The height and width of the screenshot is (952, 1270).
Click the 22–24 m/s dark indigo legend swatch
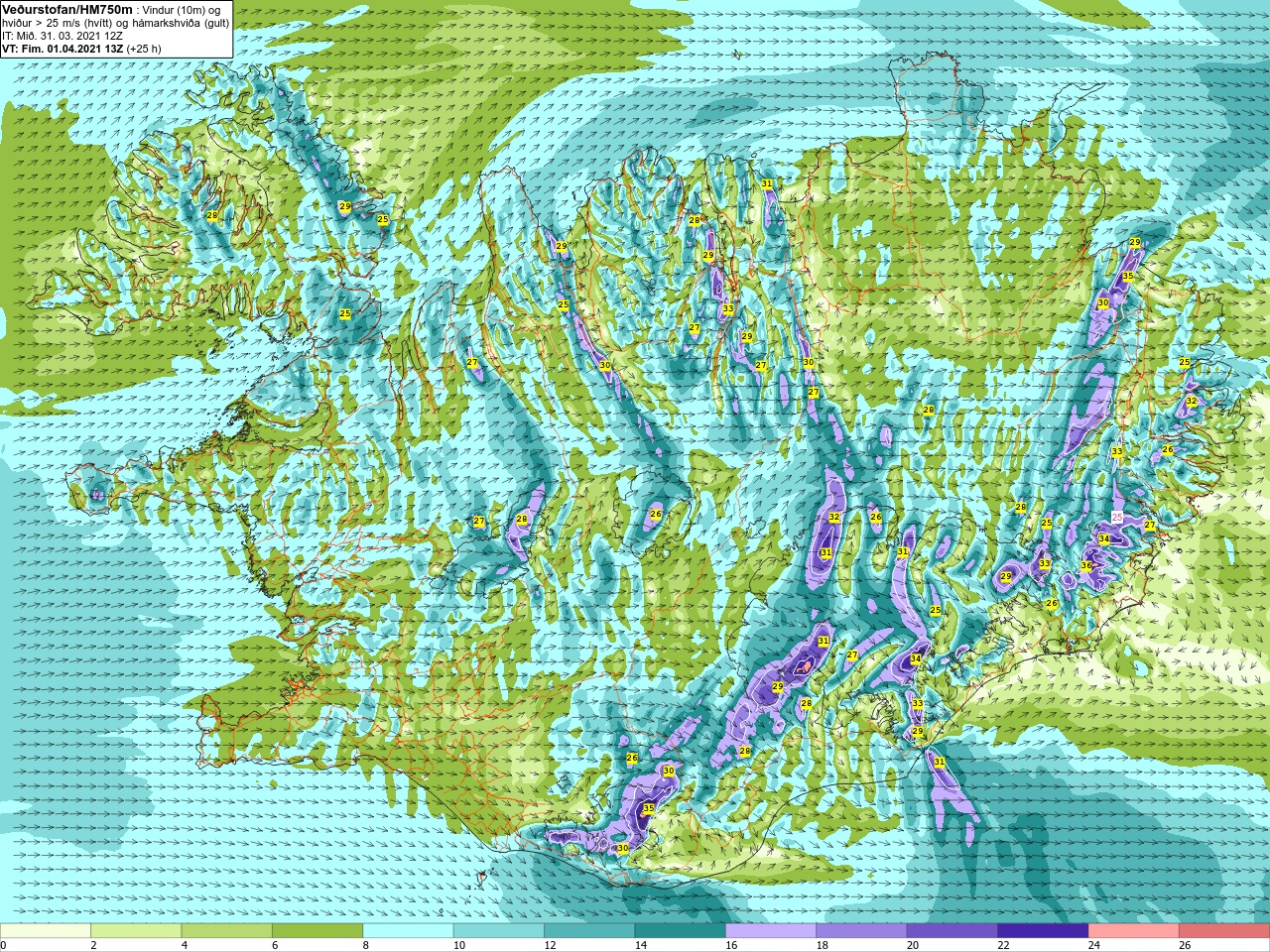(1044, 930)
